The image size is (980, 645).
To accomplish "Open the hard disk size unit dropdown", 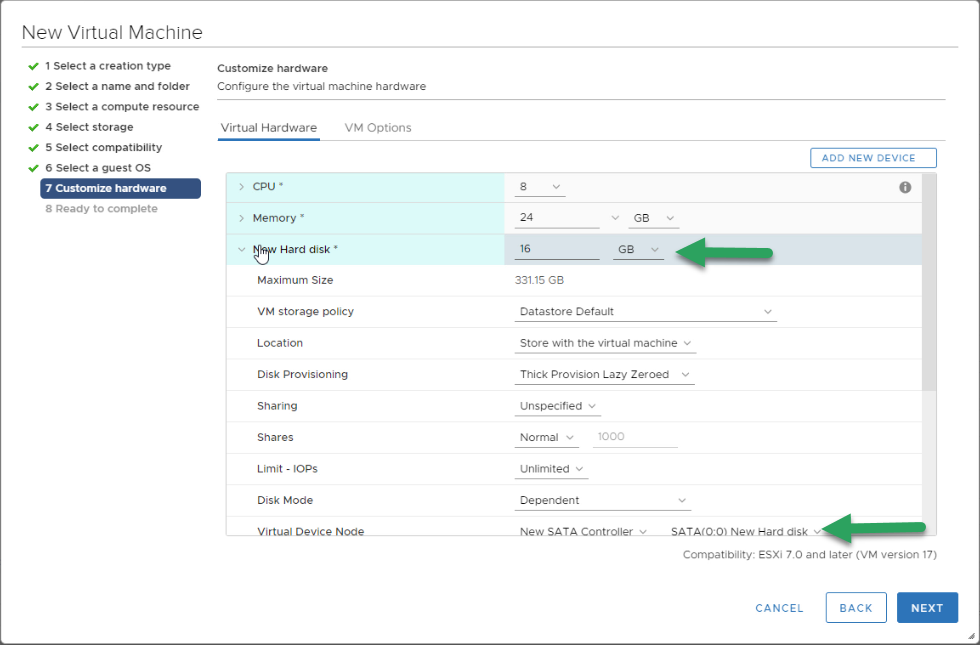I will 638,249.
